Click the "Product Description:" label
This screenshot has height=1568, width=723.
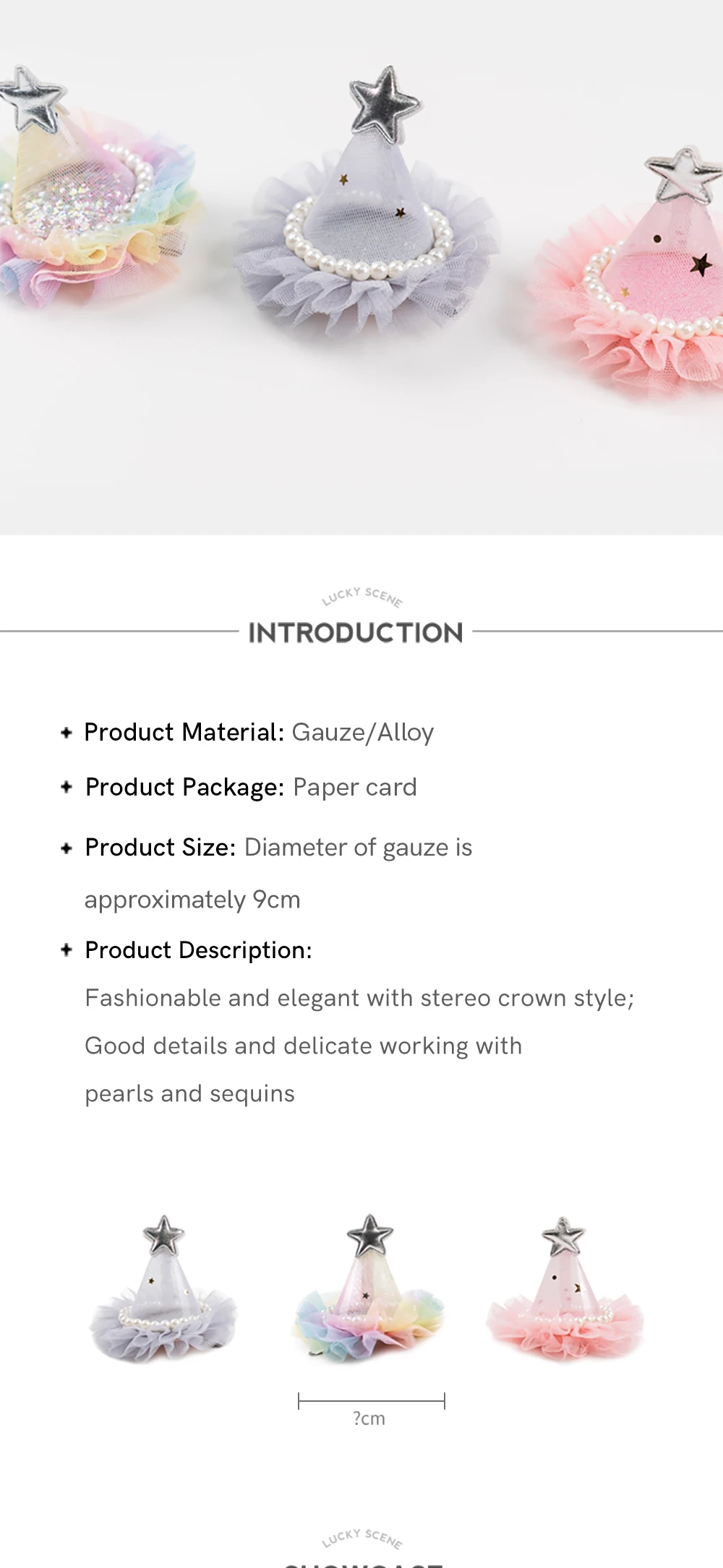[198, 950]
